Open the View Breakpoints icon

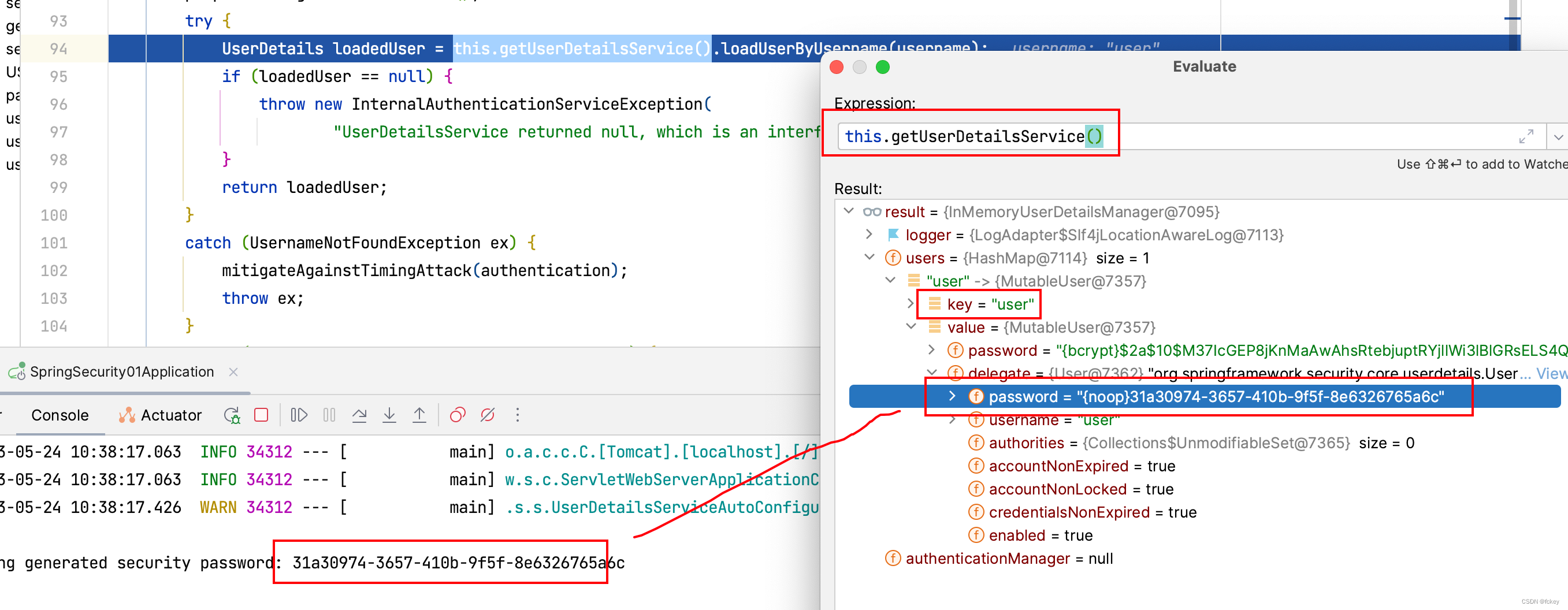pos(457,415)
